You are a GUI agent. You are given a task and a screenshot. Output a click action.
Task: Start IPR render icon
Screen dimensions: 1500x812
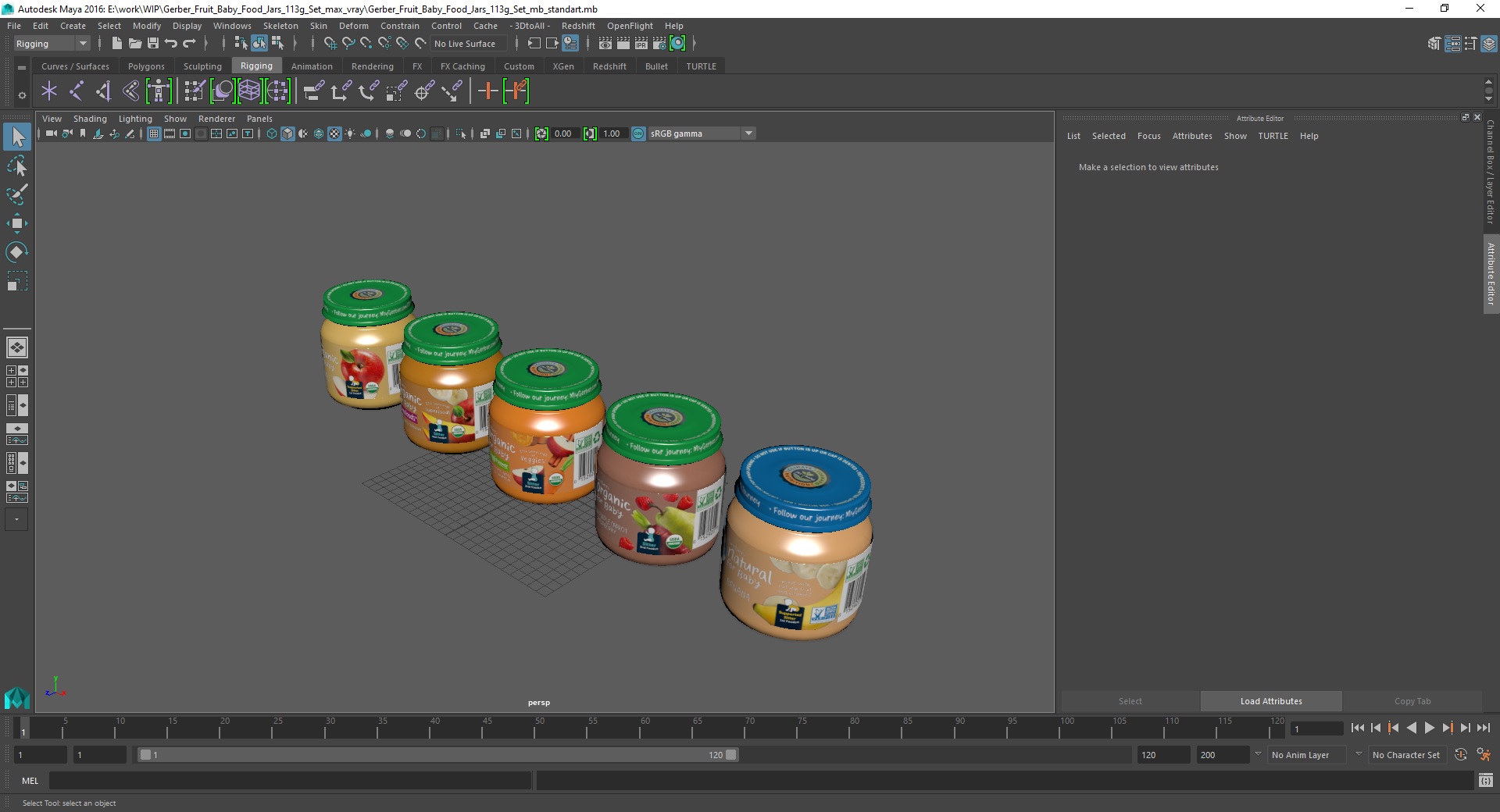coord(641,44)
